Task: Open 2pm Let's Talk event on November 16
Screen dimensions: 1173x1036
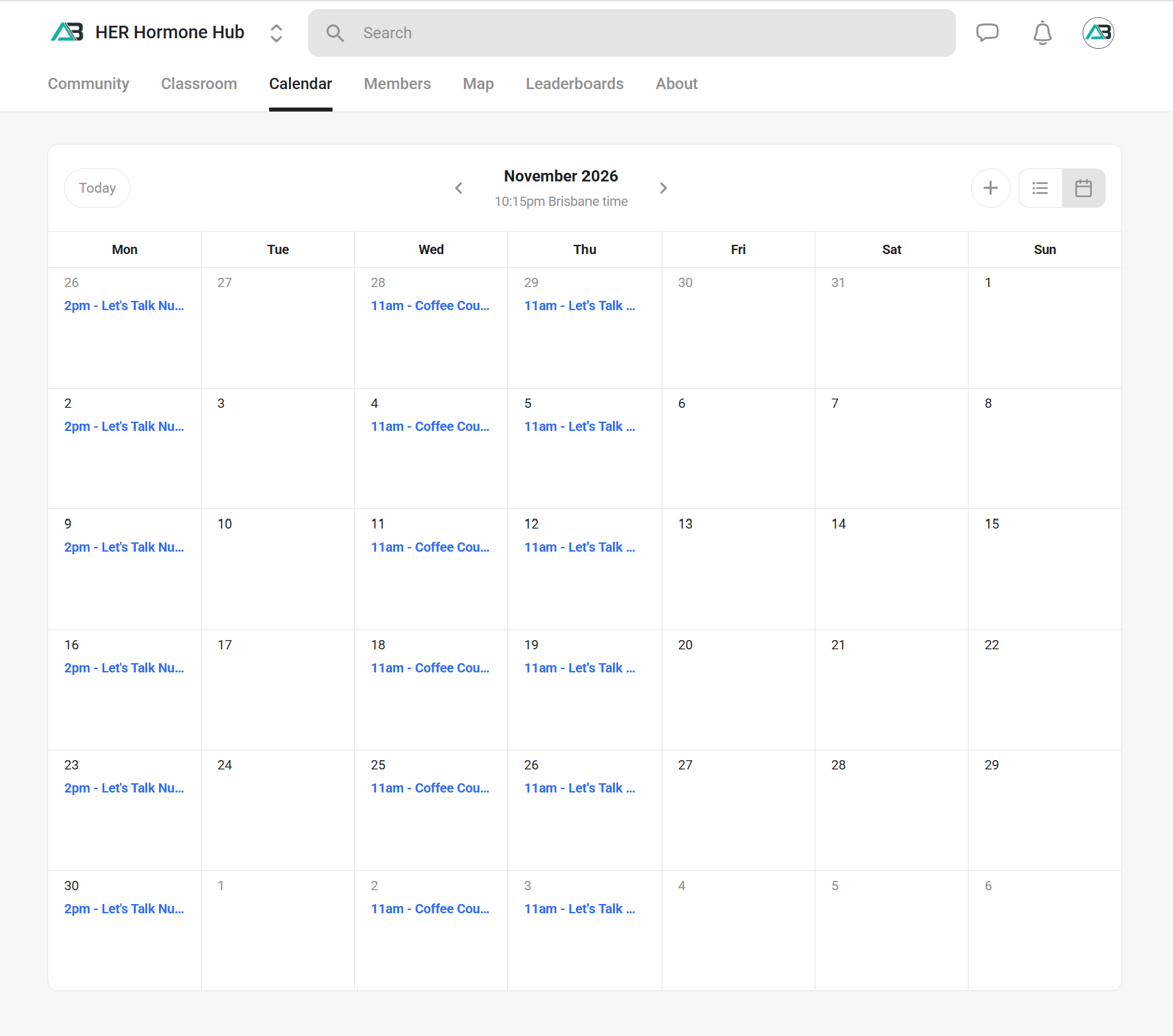Action: 124,668
